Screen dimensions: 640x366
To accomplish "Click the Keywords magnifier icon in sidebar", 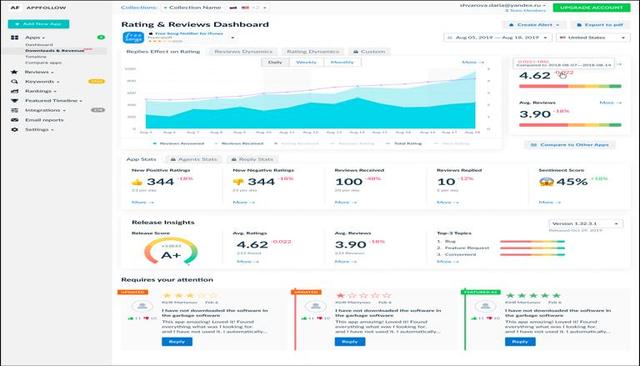I will coord(14,82).
